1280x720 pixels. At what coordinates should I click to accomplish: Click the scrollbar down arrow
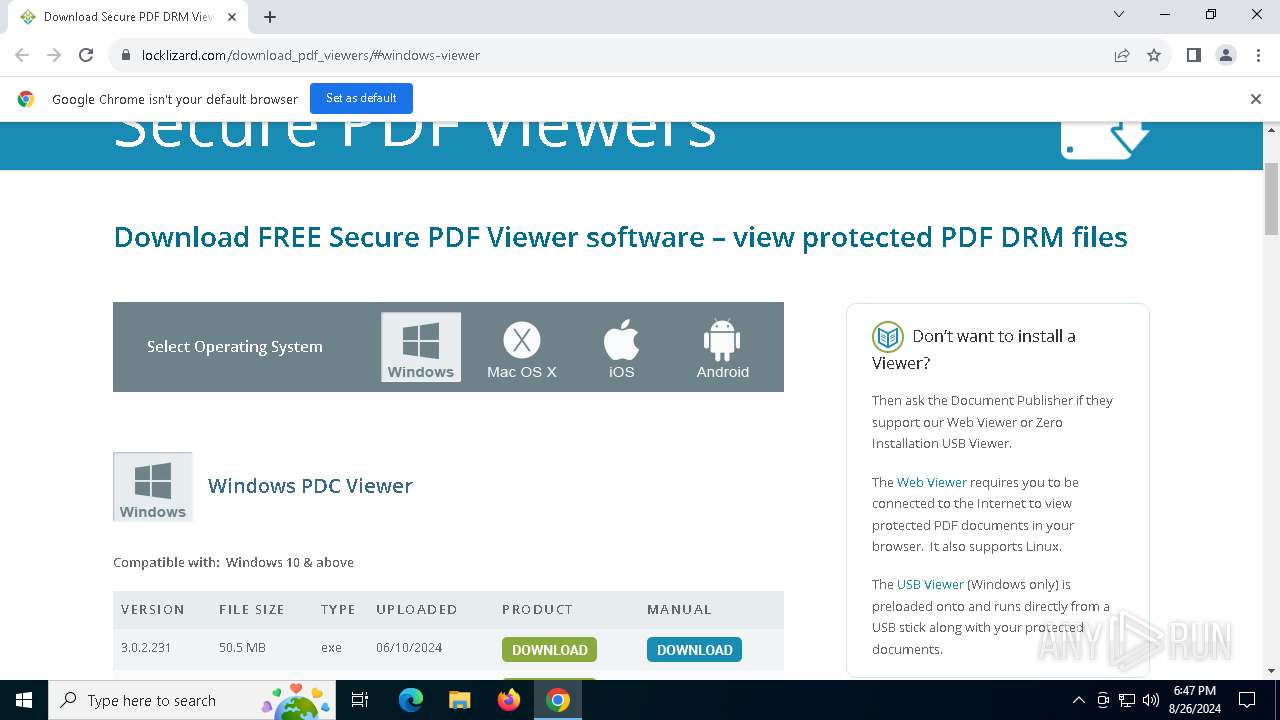click(x=1272, y=671)
